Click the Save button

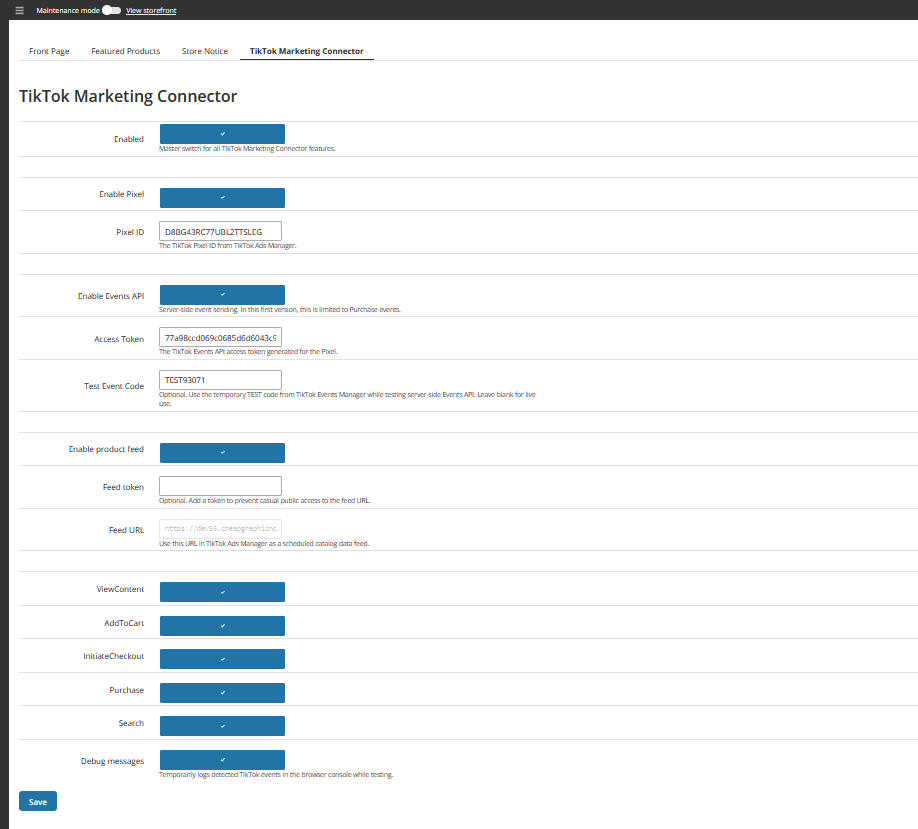(37, 801)
